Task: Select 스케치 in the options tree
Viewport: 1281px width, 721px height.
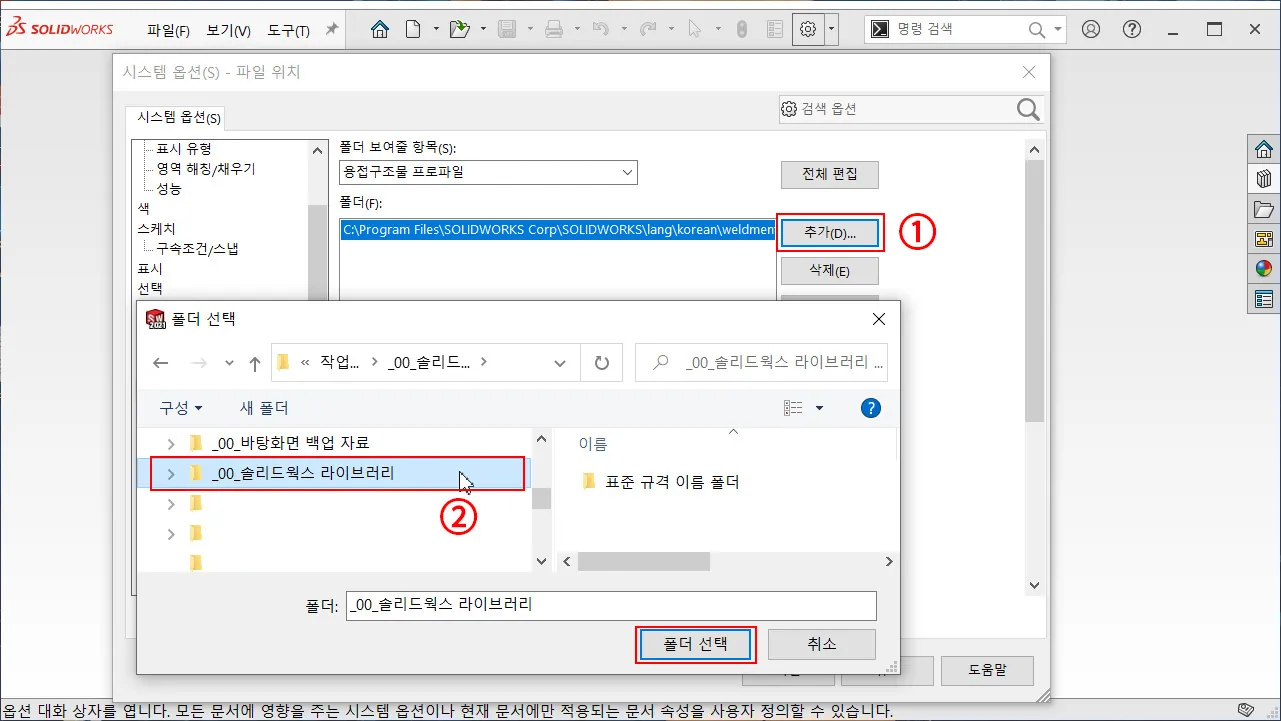Action: click(x=156, y=229)
